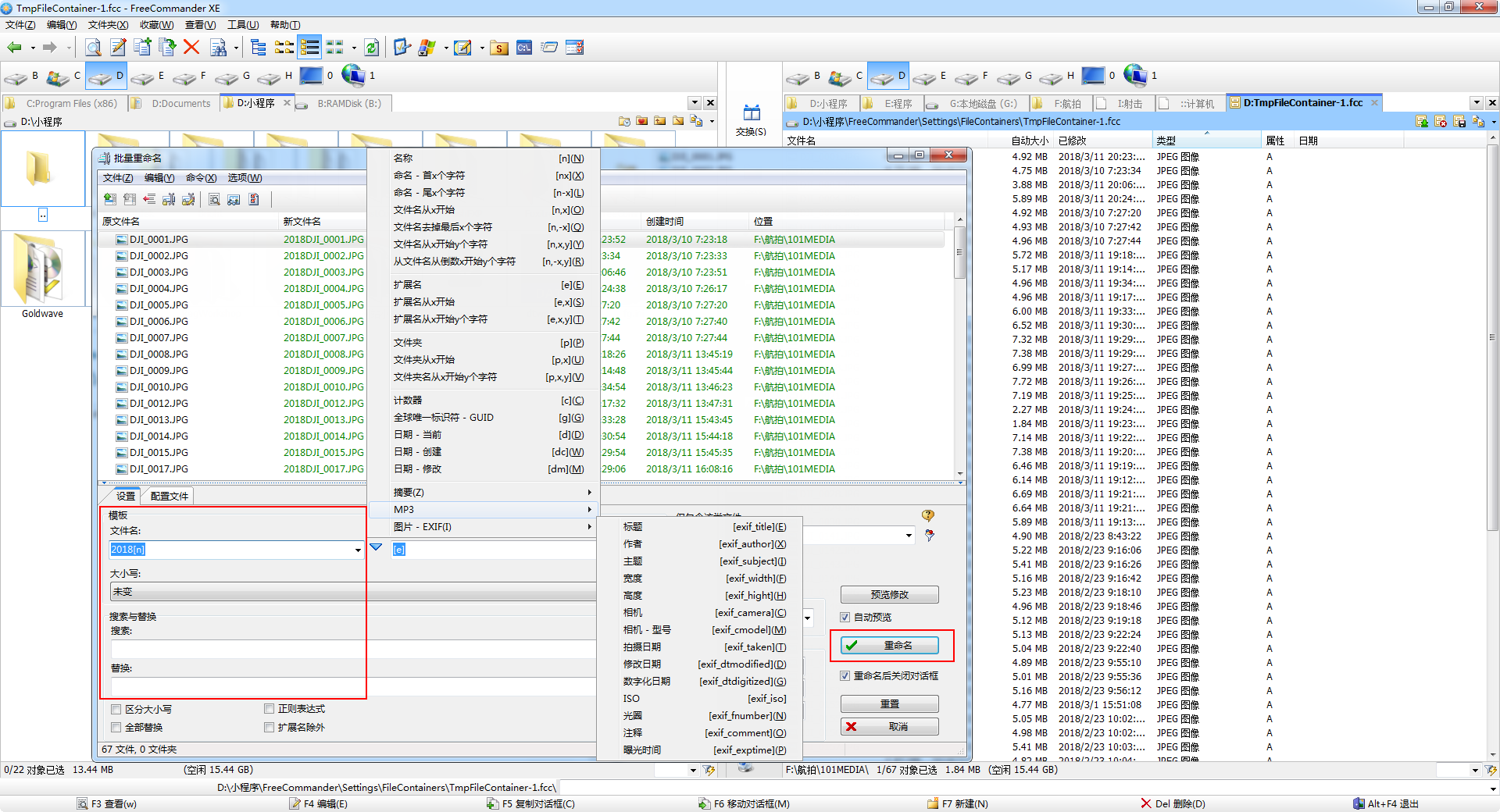Click the copy-with-plus icon in main toolbar
The height and width of the screenshot is (812, 1500).
[x=142, y=48]
